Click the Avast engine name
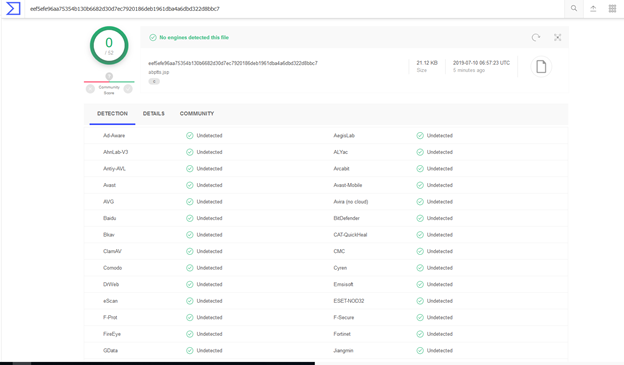The image size is (624, 365). [109, 185]
